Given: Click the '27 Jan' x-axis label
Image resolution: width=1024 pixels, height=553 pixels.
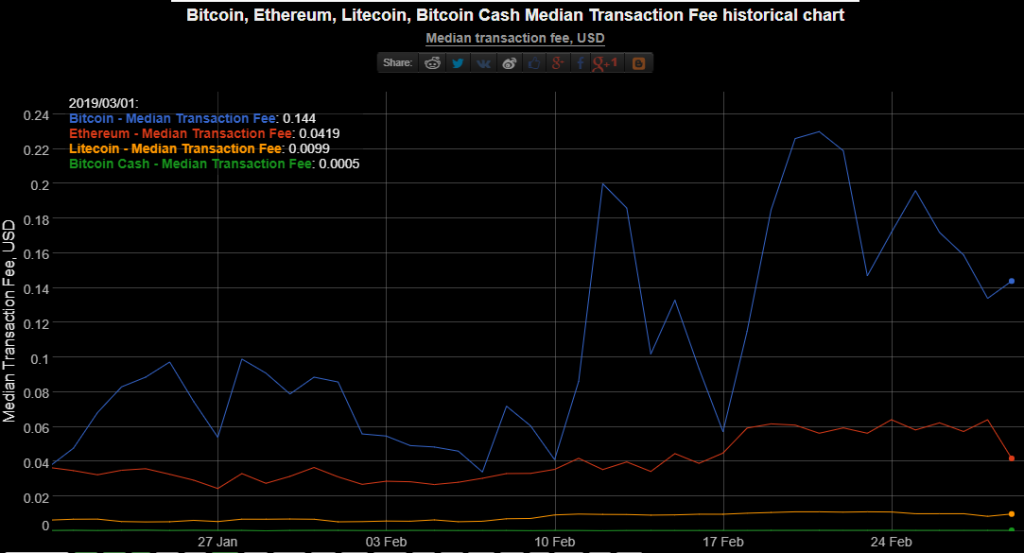Looking at the screenshot, I should (x=217, y=541).
